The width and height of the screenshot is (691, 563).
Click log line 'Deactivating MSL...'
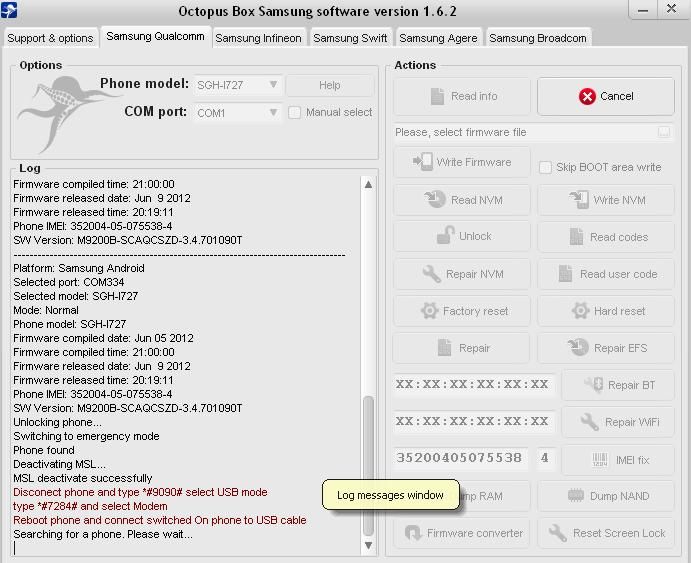[59, 464]
